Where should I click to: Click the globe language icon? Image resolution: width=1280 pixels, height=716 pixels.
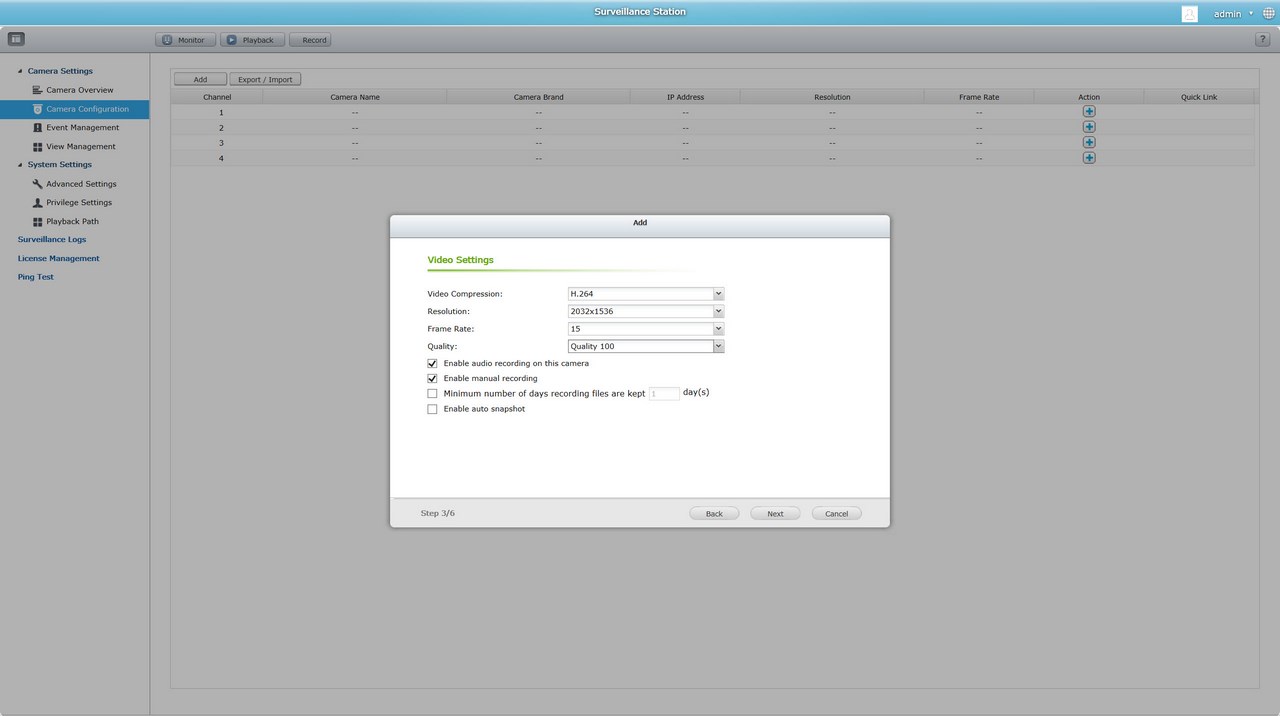1269,13
